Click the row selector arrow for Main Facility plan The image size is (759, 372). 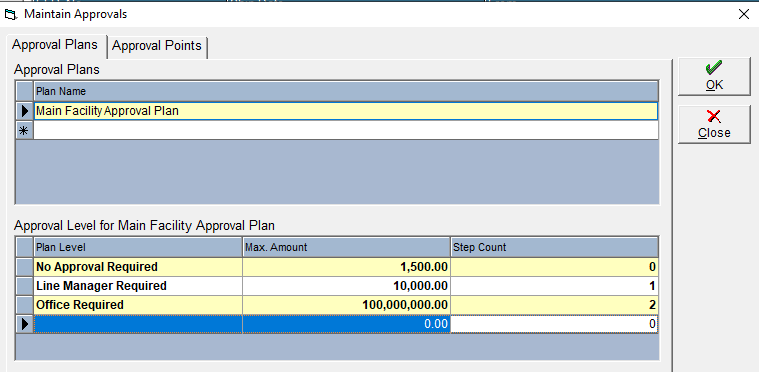(x=25, y=111)
